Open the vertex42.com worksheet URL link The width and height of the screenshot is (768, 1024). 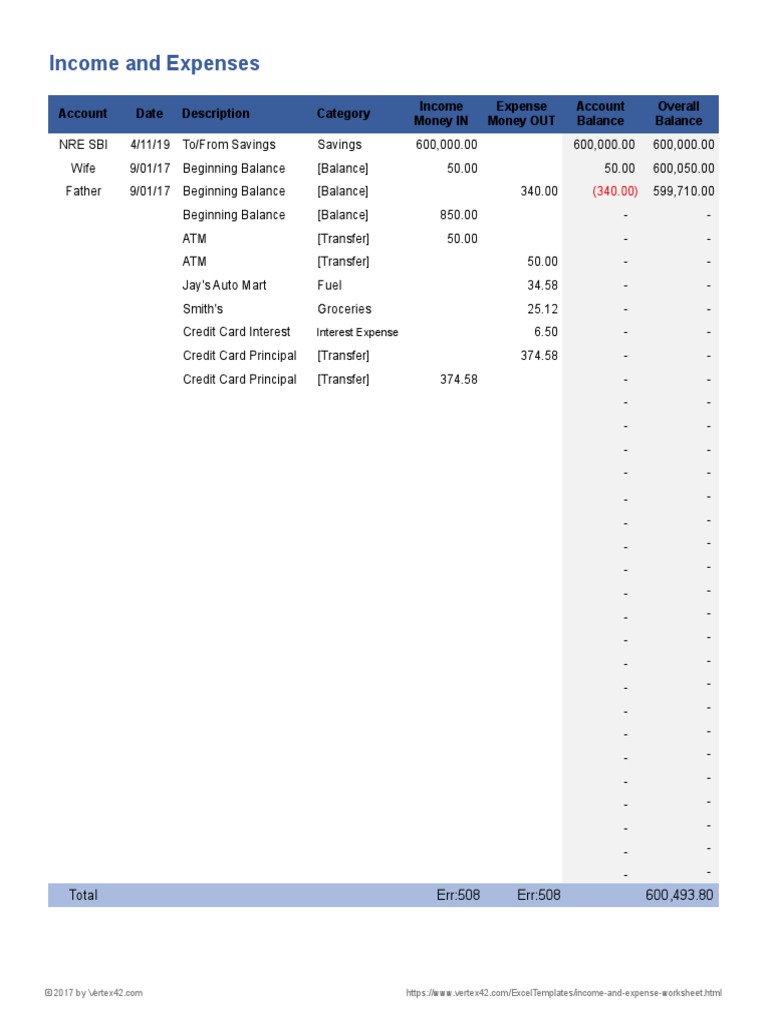click(x=564, y=993)
